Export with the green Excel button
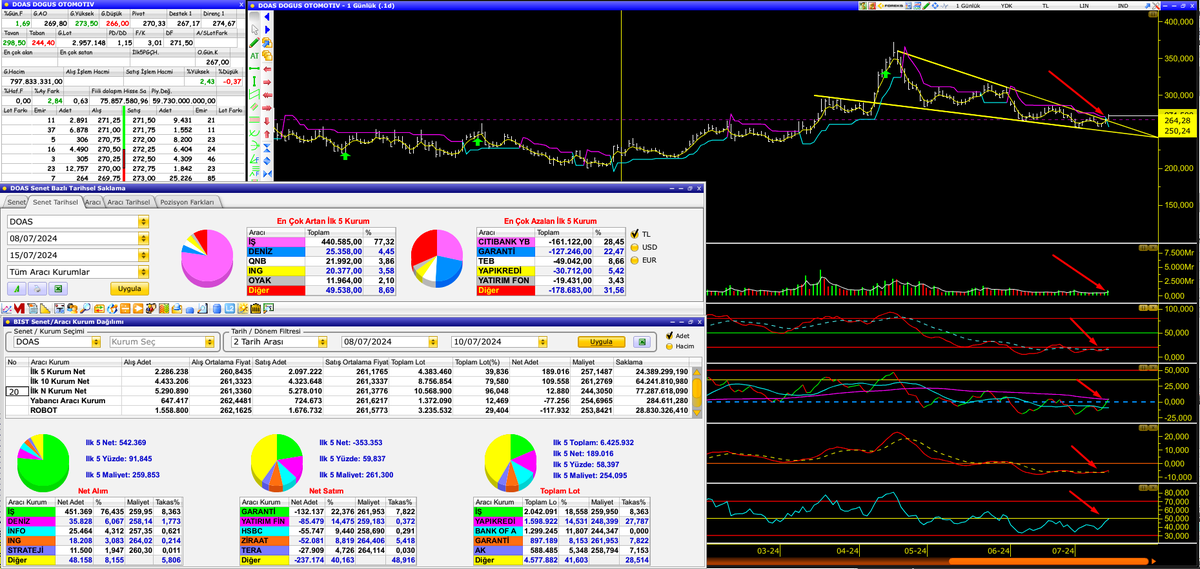This screenshot has height=569, width=1200. point(58,288)
